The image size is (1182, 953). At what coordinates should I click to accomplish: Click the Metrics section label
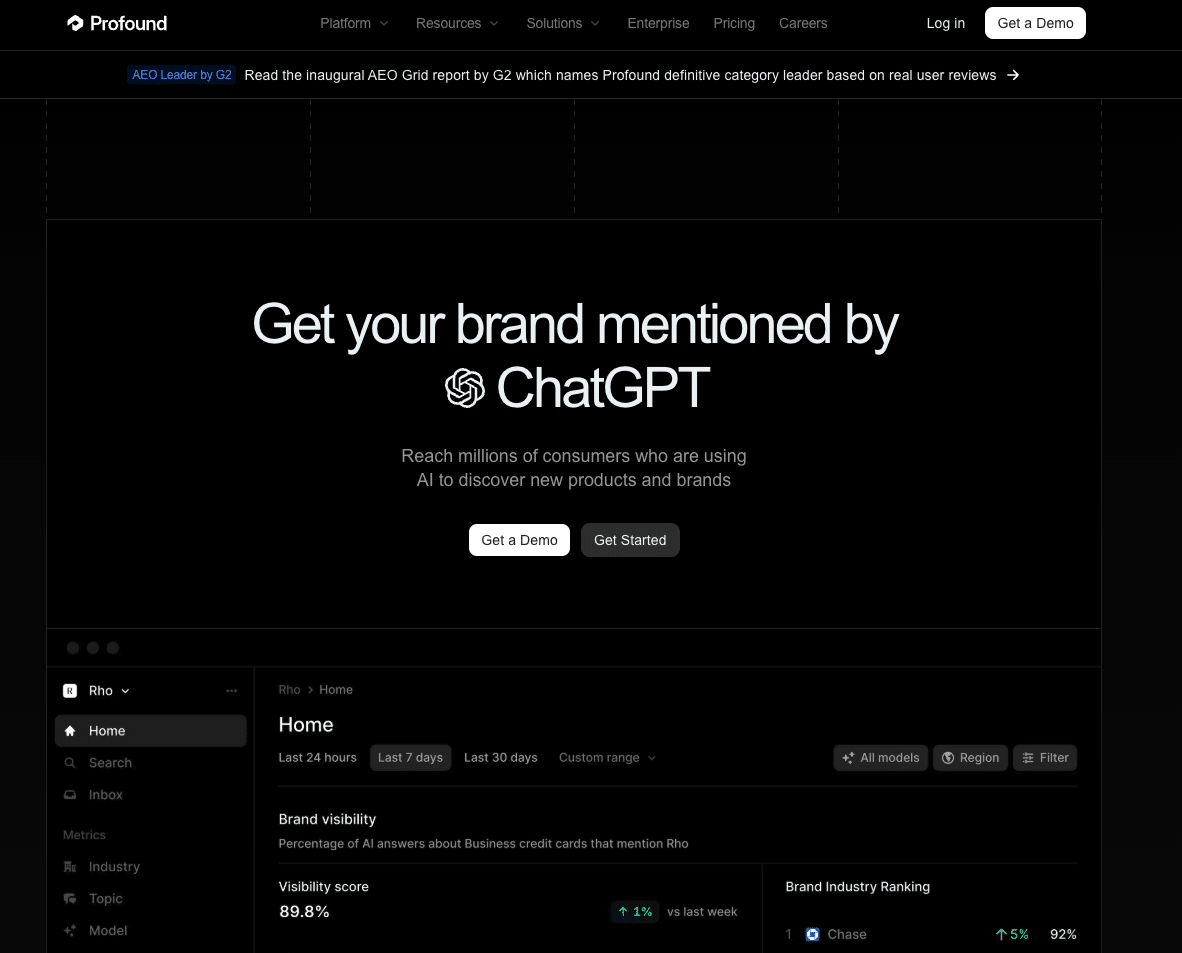pyautogui.click(x=84, y=835)
